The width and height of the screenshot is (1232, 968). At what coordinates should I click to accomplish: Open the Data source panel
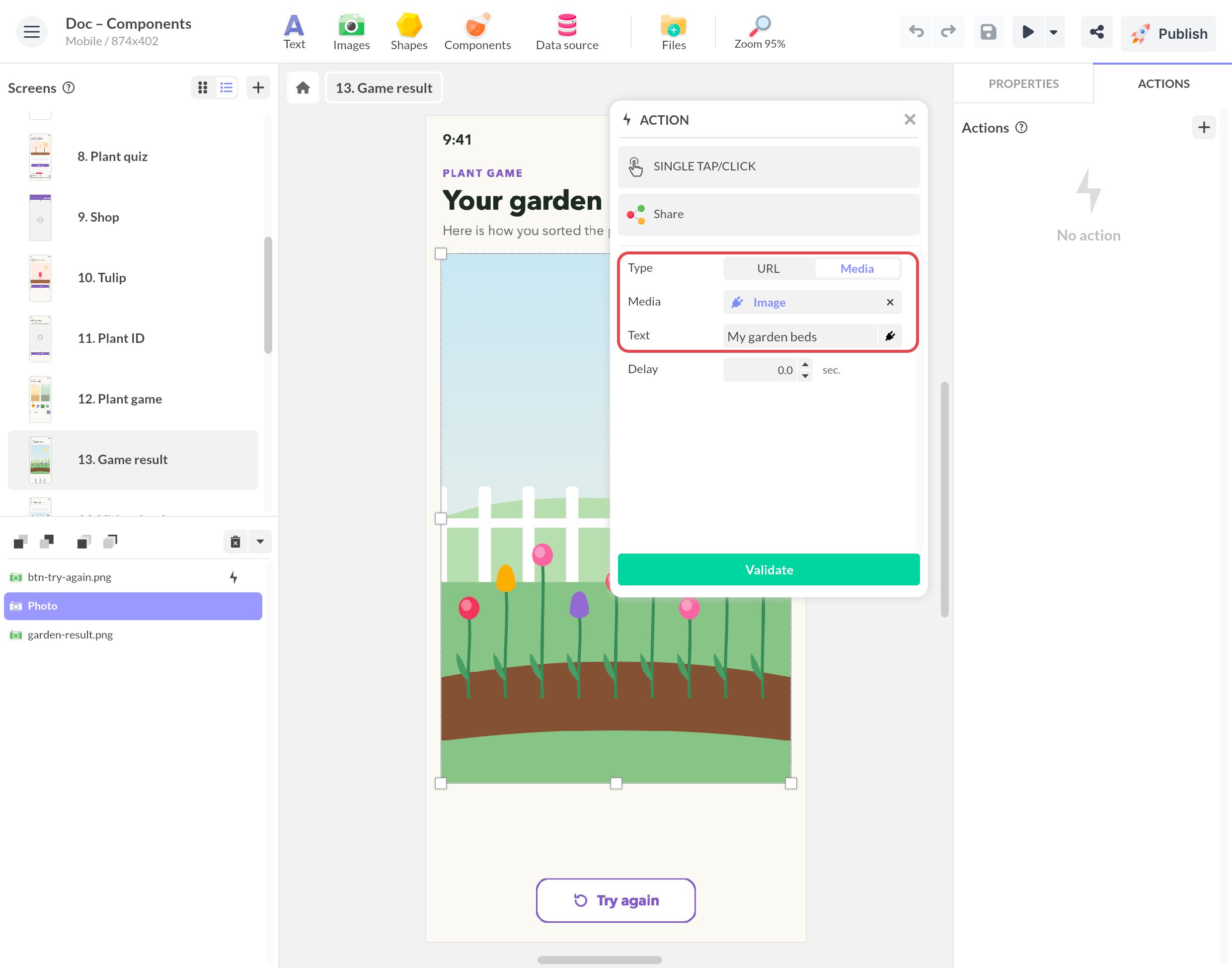tap(567, 32)
